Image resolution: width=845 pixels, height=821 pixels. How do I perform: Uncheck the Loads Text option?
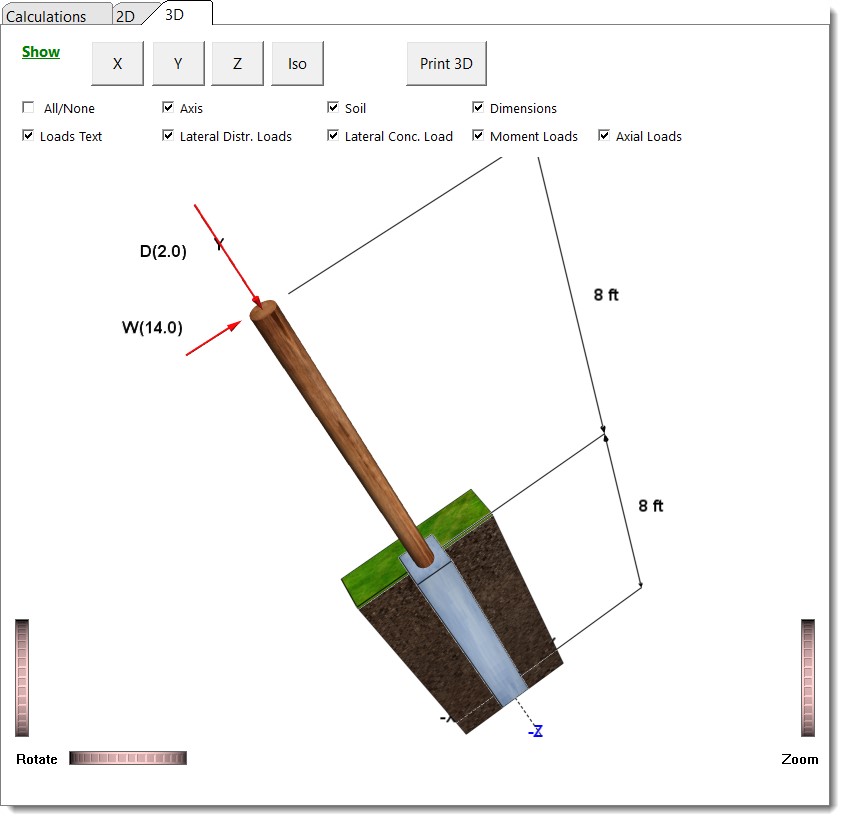(x=28, y=135)
